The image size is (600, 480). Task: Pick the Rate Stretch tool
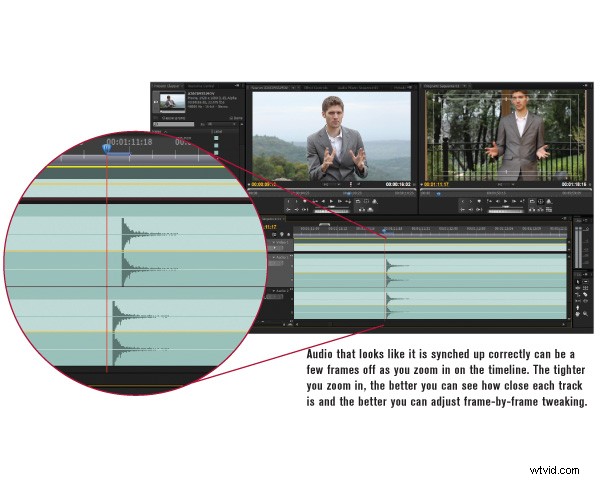[578, 294]
